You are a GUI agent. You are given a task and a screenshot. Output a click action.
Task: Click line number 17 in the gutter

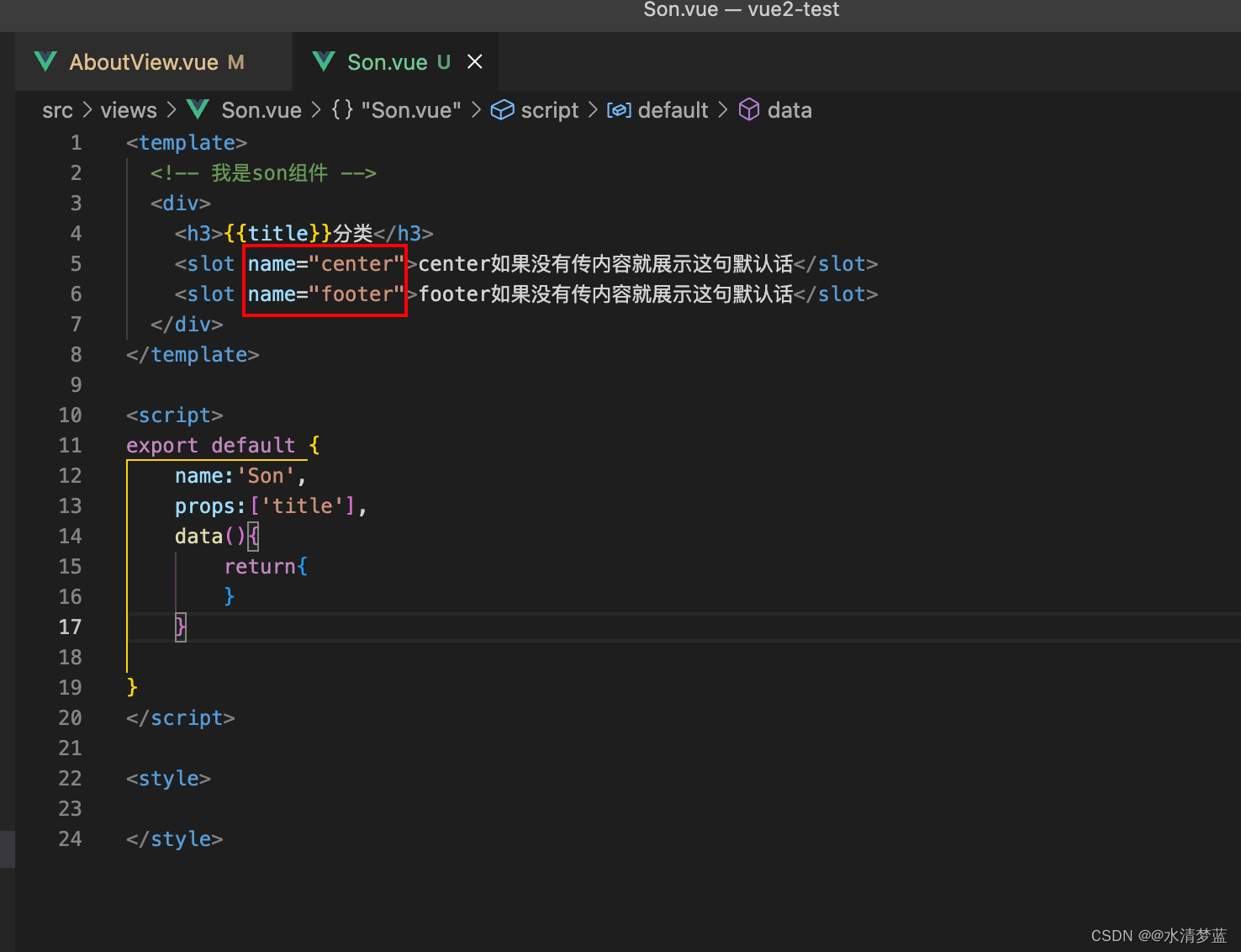tap(71, 627)
